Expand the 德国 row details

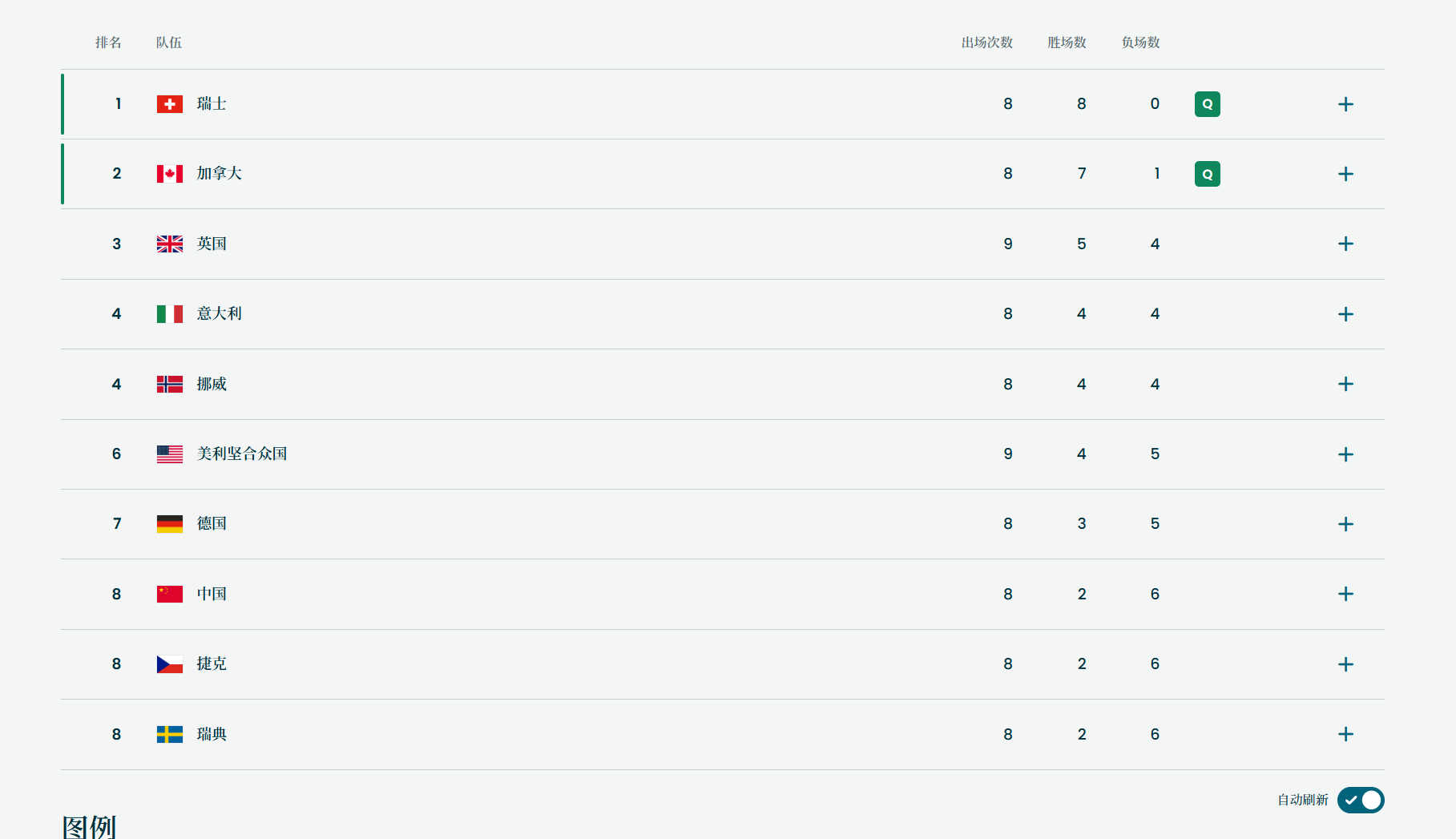tap(1346, 524)
